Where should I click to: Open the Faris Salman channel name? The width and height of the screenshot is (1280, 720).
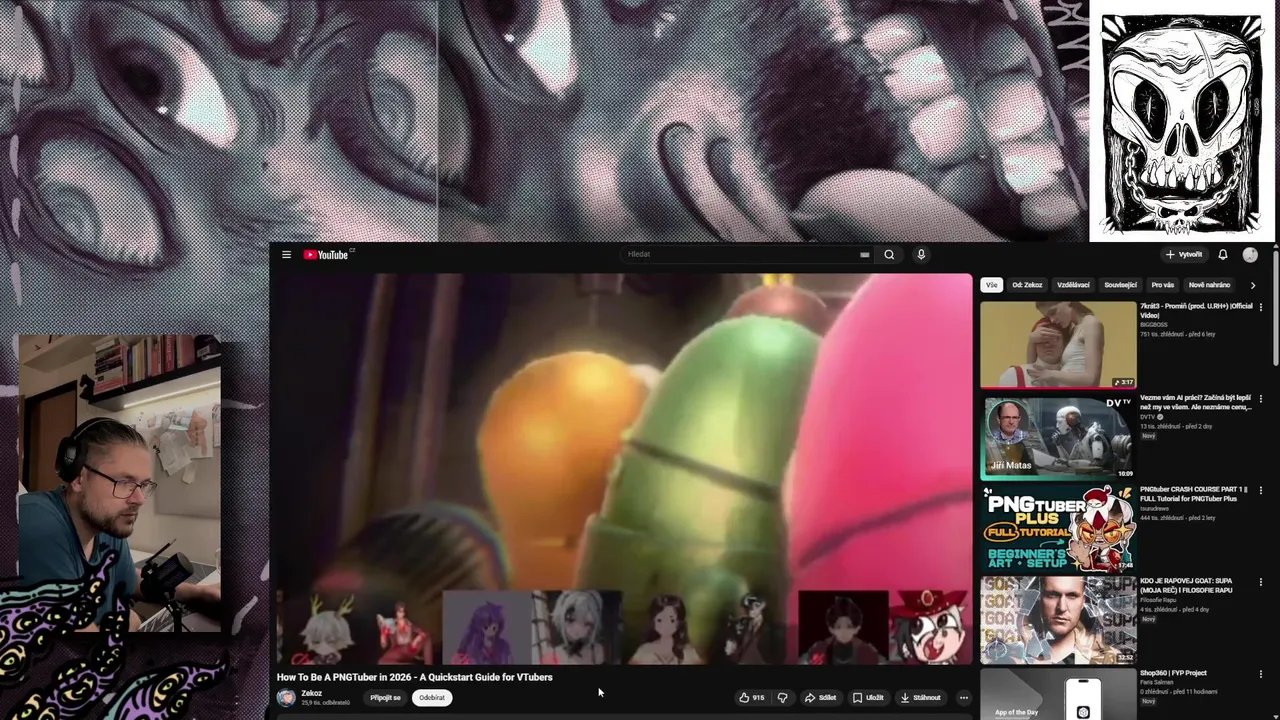point(1156,682)
